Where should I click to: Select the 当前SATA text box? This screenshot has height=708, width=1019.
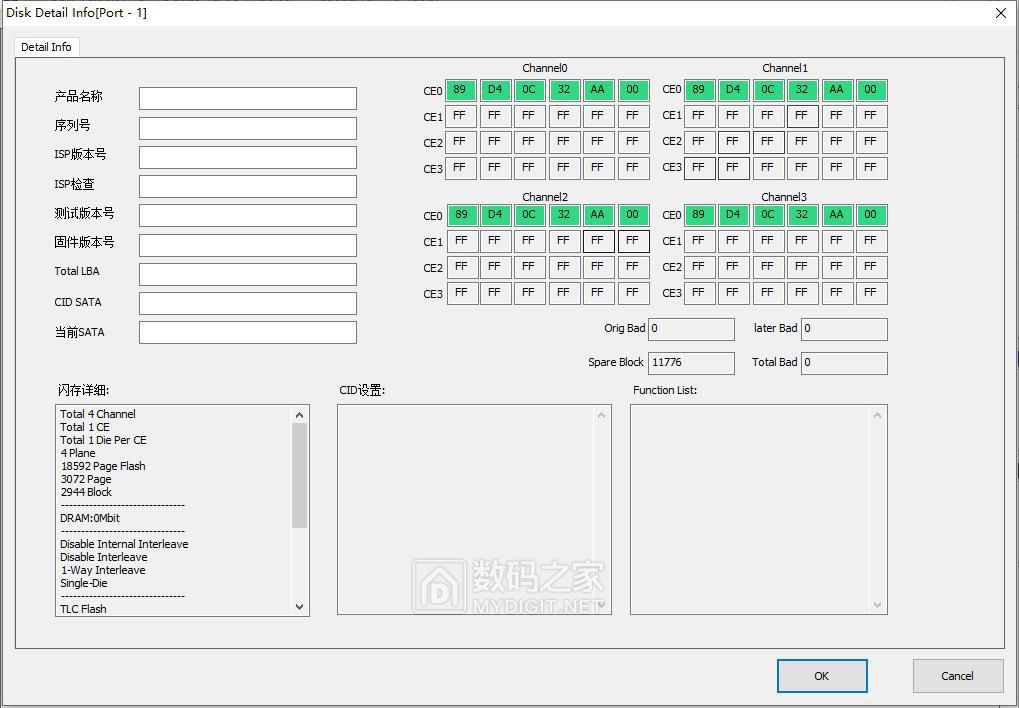tap(247, 332)
